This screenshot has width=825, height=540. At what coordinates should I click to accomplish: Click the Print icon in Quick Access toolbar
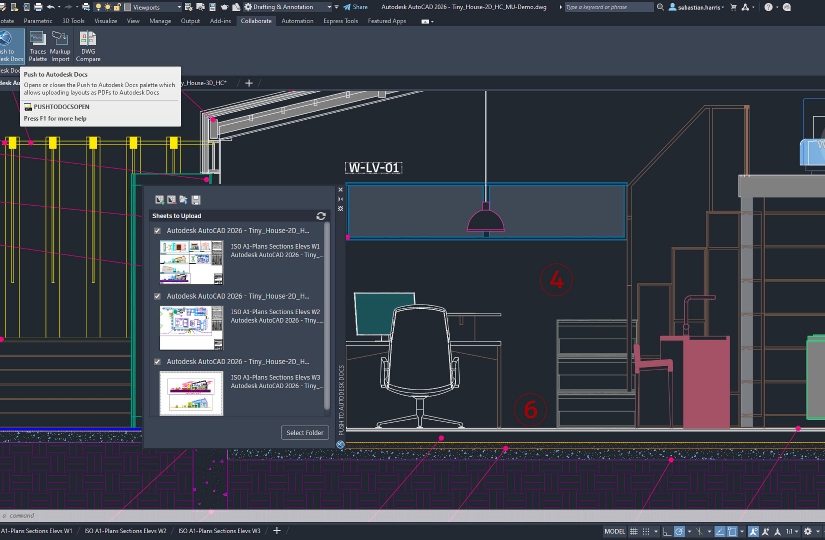(x=38, y=7)
